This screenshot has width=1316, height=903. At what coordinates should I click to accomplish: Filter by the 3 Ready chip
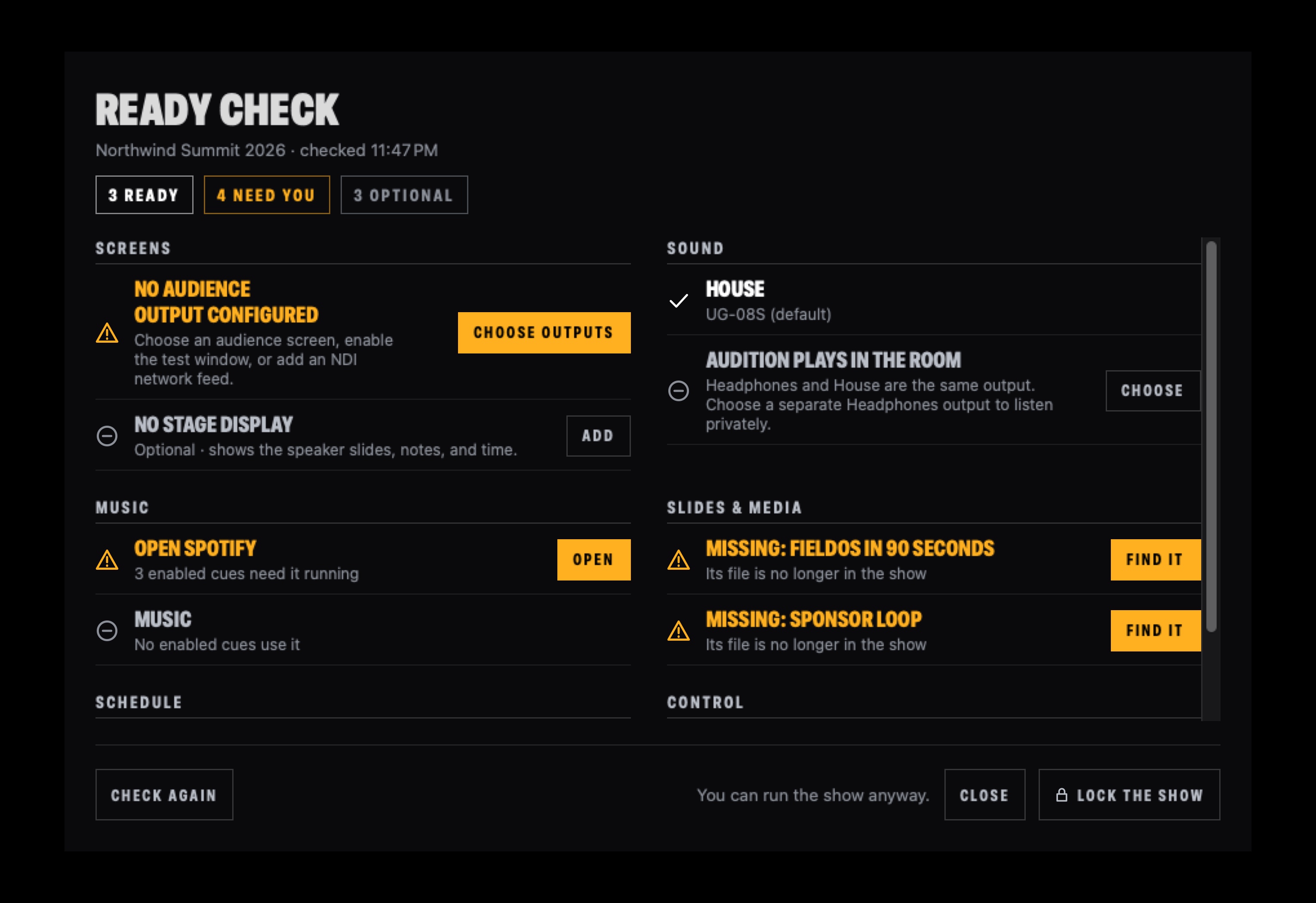pos(145,195)
